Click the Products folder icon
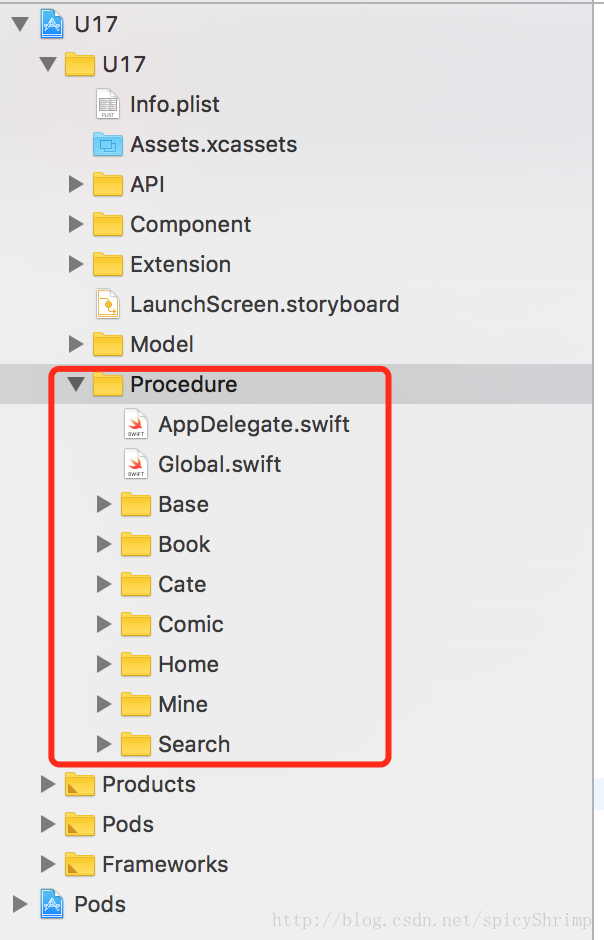The width and height of the screenshot is (604, 940). 79,784
